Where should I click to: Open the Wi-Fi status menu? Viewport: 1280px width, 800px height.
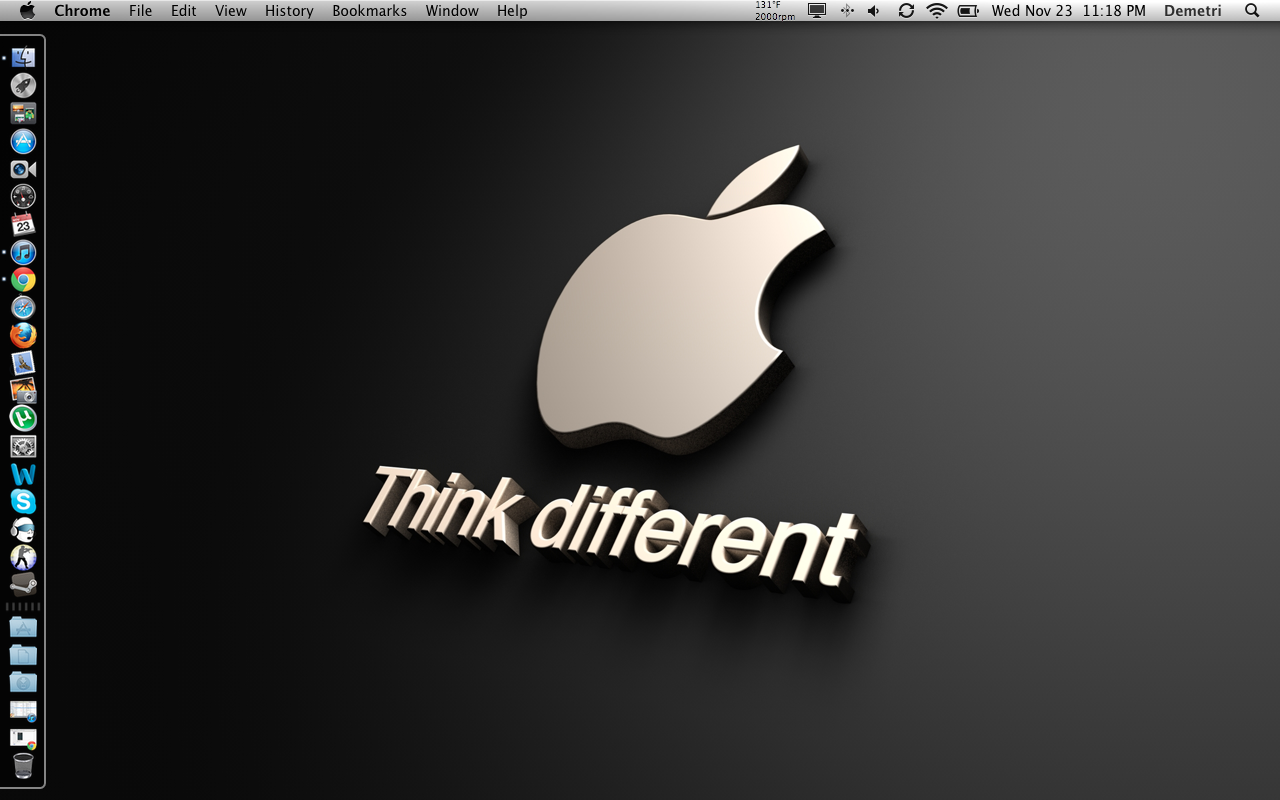click(x=937, y=11)
